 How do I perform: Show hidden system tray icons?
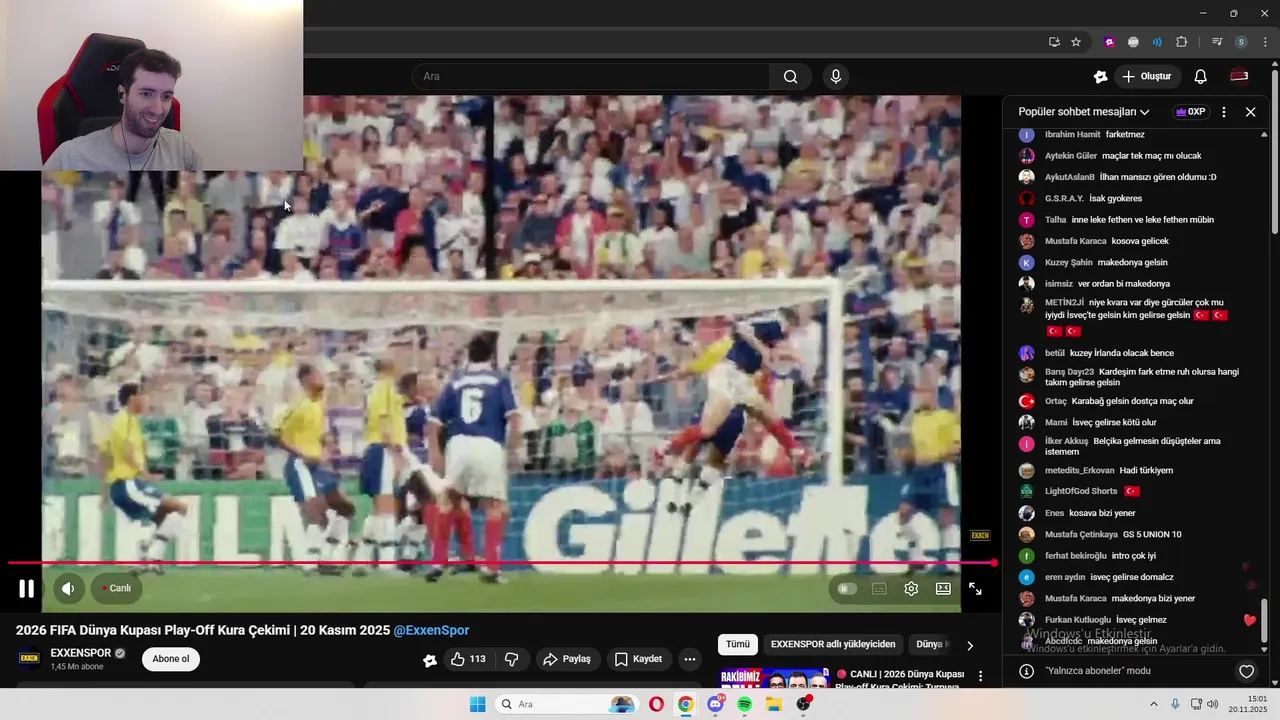pyautogui.click(x=1153, y=704)
